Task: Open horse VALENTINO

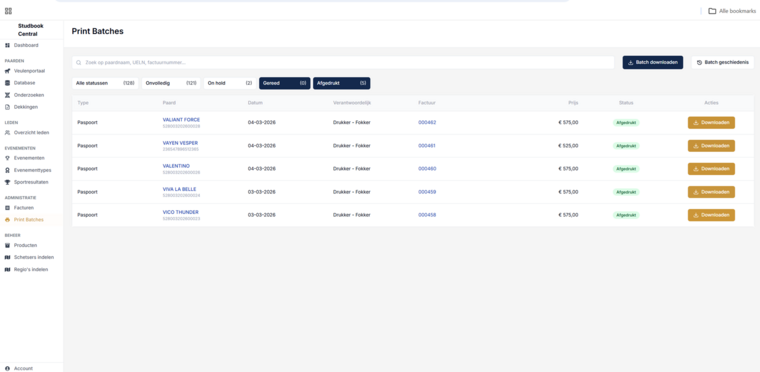Action: tap(176, 166)
